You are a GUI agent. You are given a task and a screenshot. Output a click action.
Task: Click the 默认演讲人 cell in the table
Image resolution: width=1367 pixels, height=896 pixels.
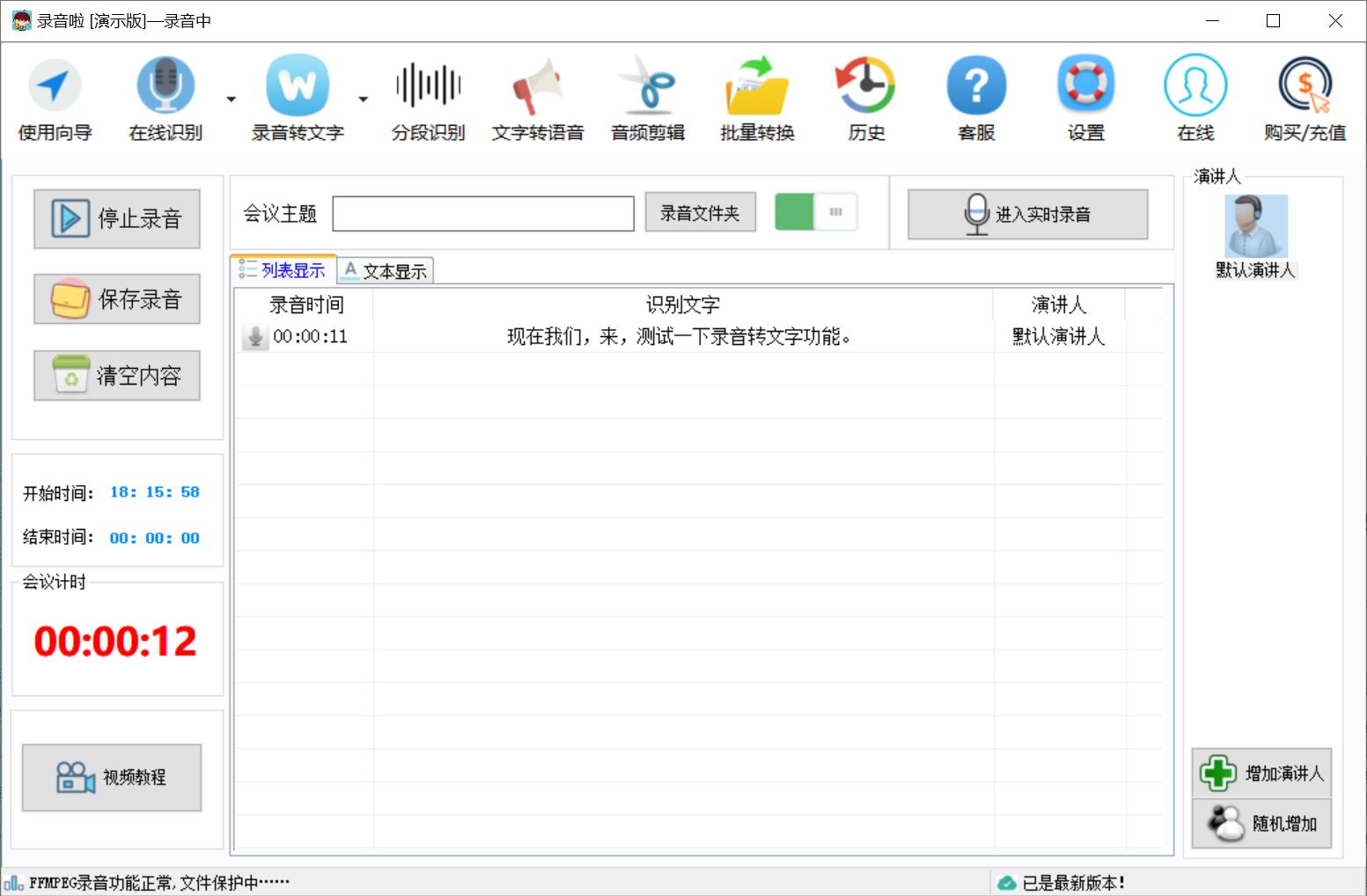pyautogui.click(x=1058, y=336)
